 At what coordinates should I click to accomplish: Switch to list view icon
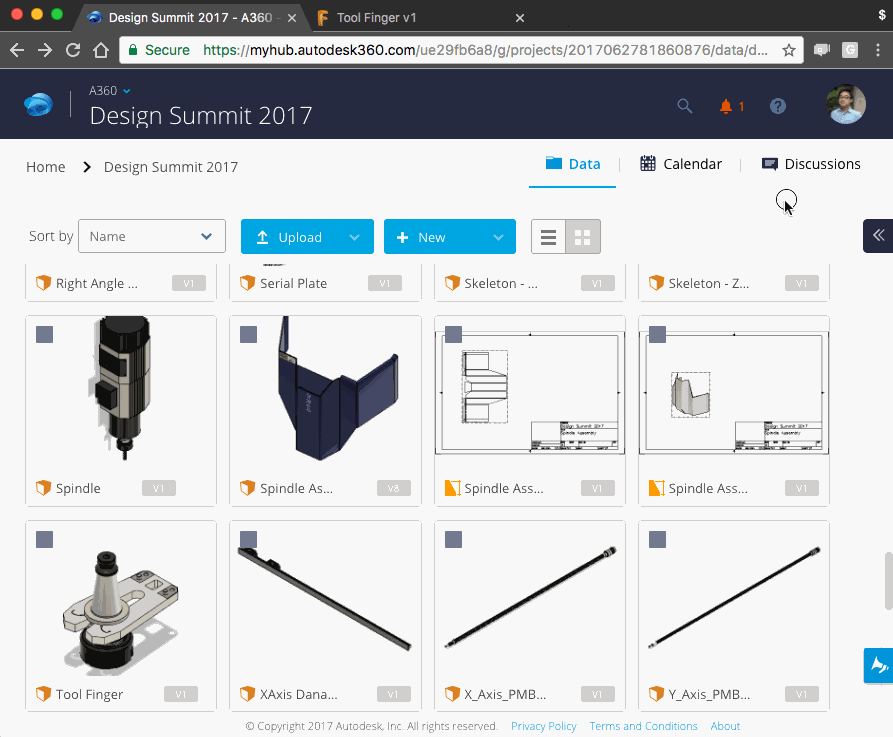548,237
